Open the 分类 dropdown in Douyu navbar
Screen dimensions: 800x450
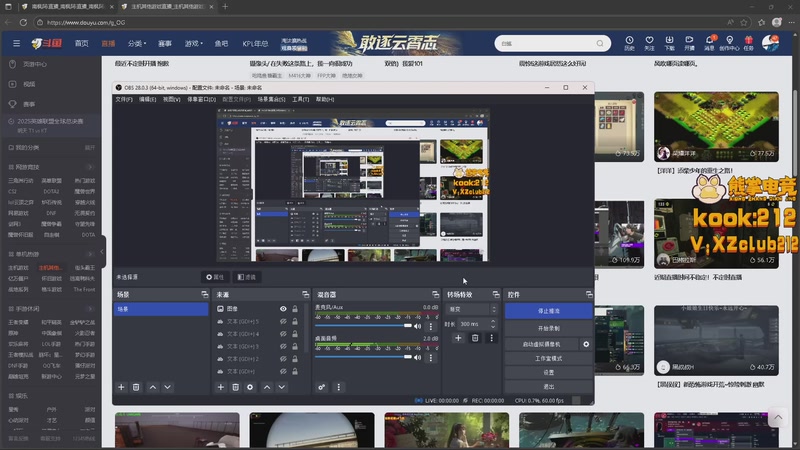coord(137,43)
